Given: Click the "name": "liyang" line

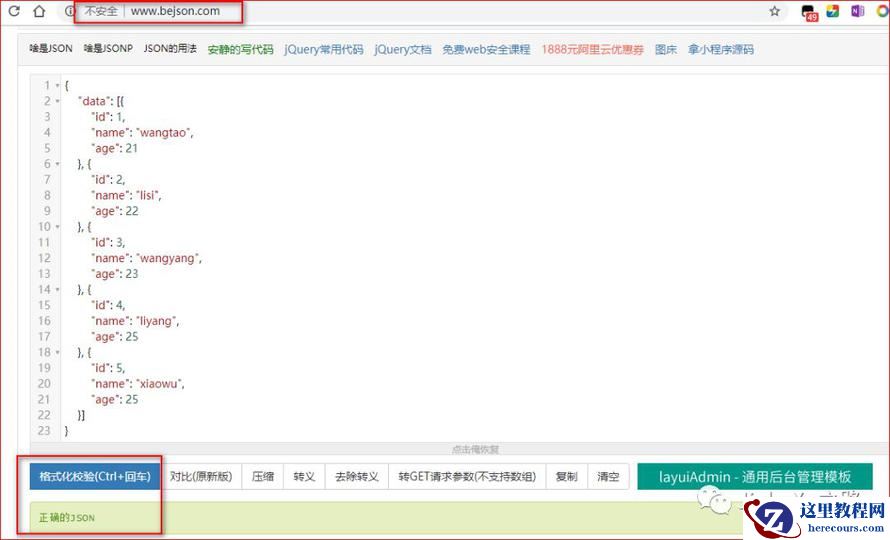Looking at the screenshot, I should coord(135,321).
